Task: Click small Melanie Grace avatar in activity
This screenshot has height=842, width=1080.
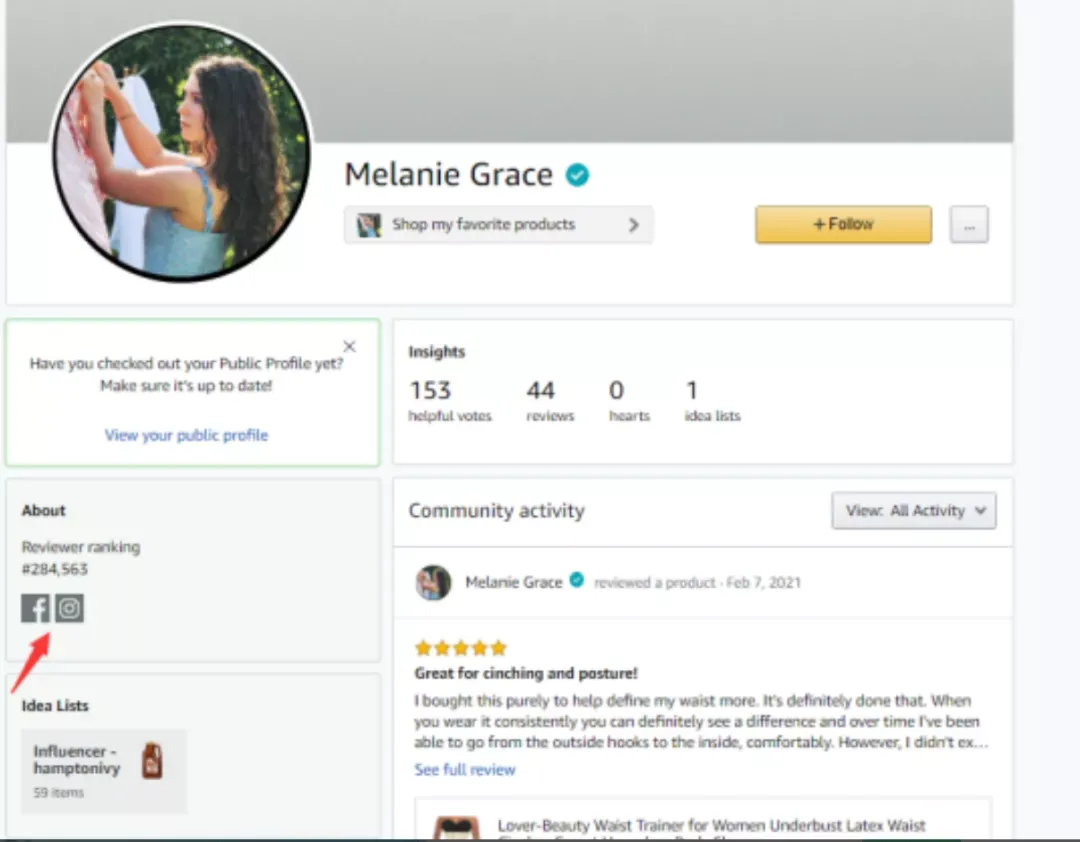Action: [x=433, y=582]
